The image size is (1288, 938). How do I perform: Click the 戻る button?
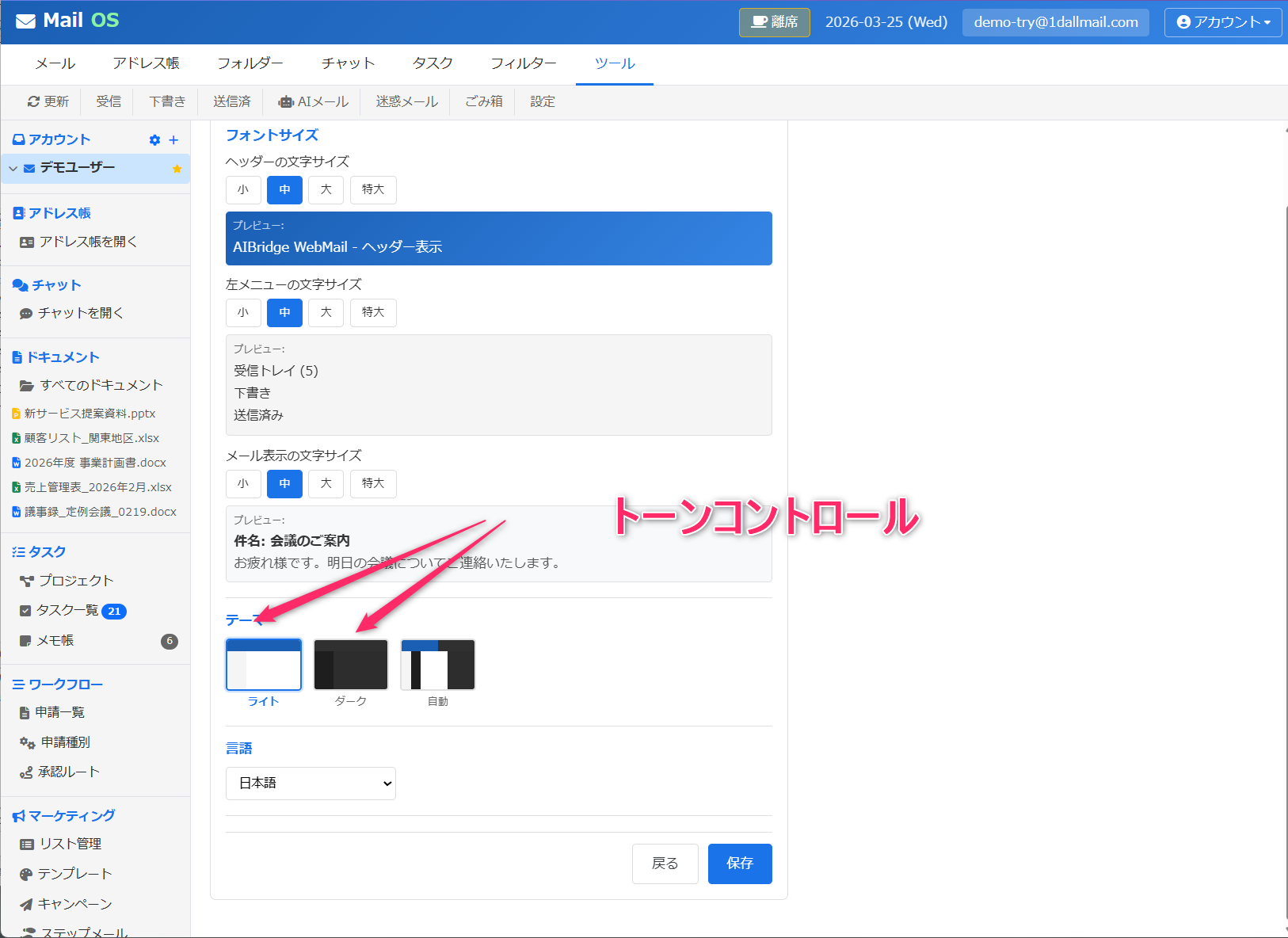tap(665, 864)
